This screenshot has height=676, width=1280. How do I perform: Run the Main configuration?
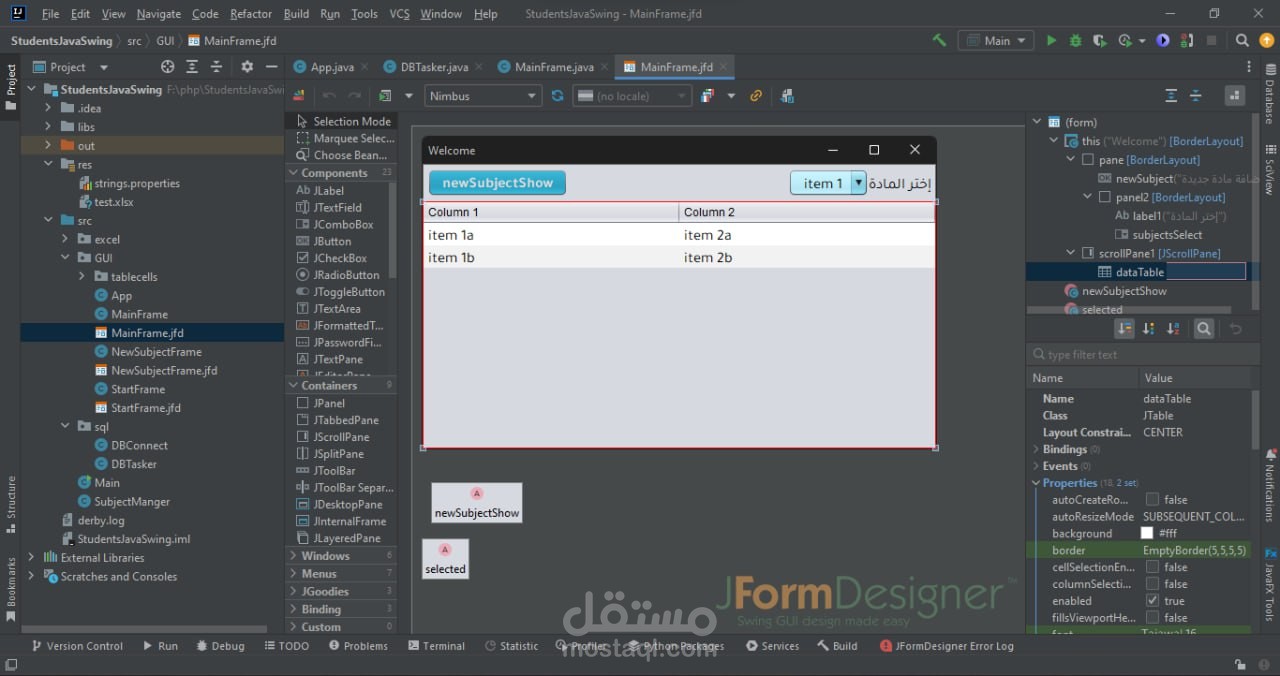1051,40
